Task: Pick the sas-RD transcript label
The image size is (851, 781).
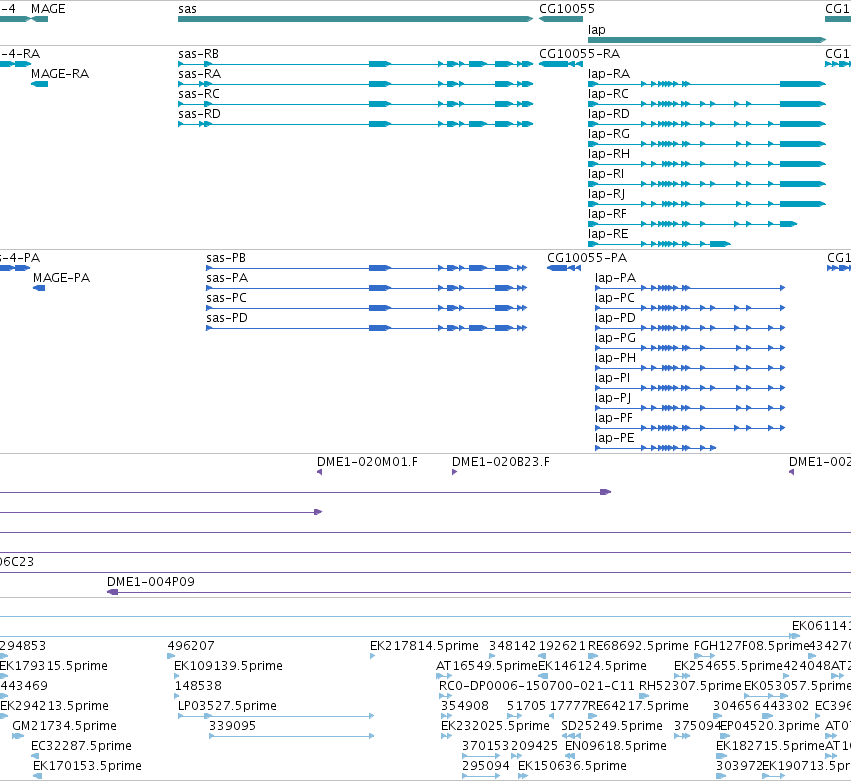Action: click(199, 114)
